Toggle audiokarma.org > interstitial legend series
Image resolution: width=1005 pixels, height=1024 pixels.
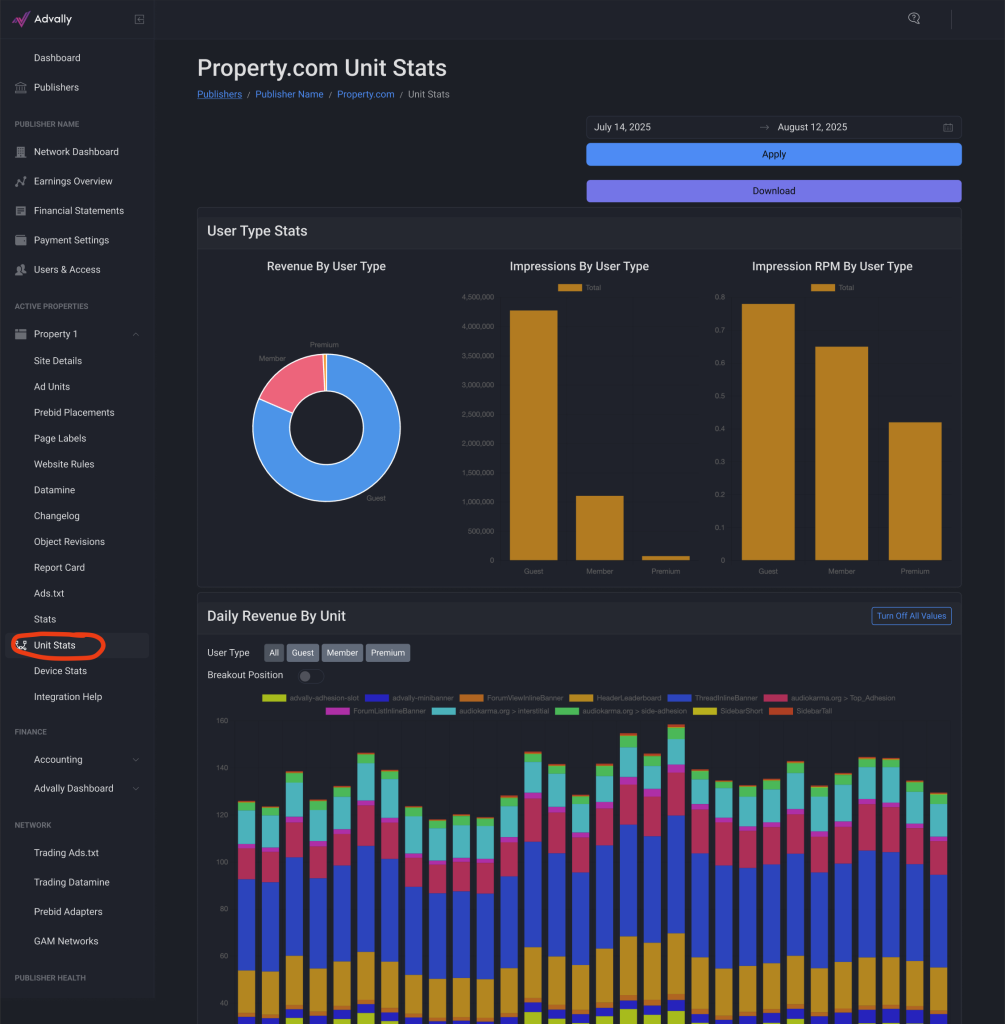pos(490,711)
